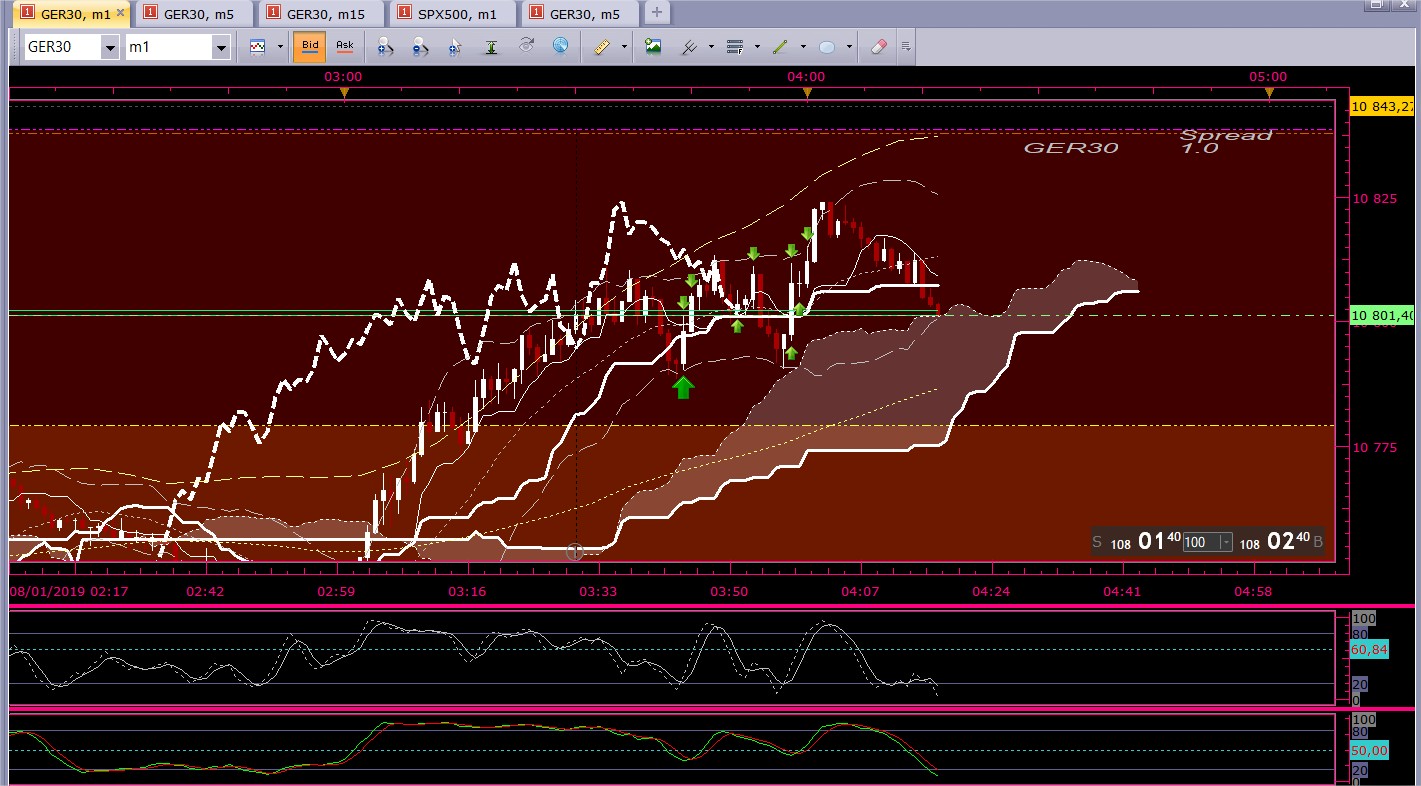This screenshot has height=786, width=1421.
Task: Switch to the SPX500, m1 tab
Action: [x=453, y=14]
